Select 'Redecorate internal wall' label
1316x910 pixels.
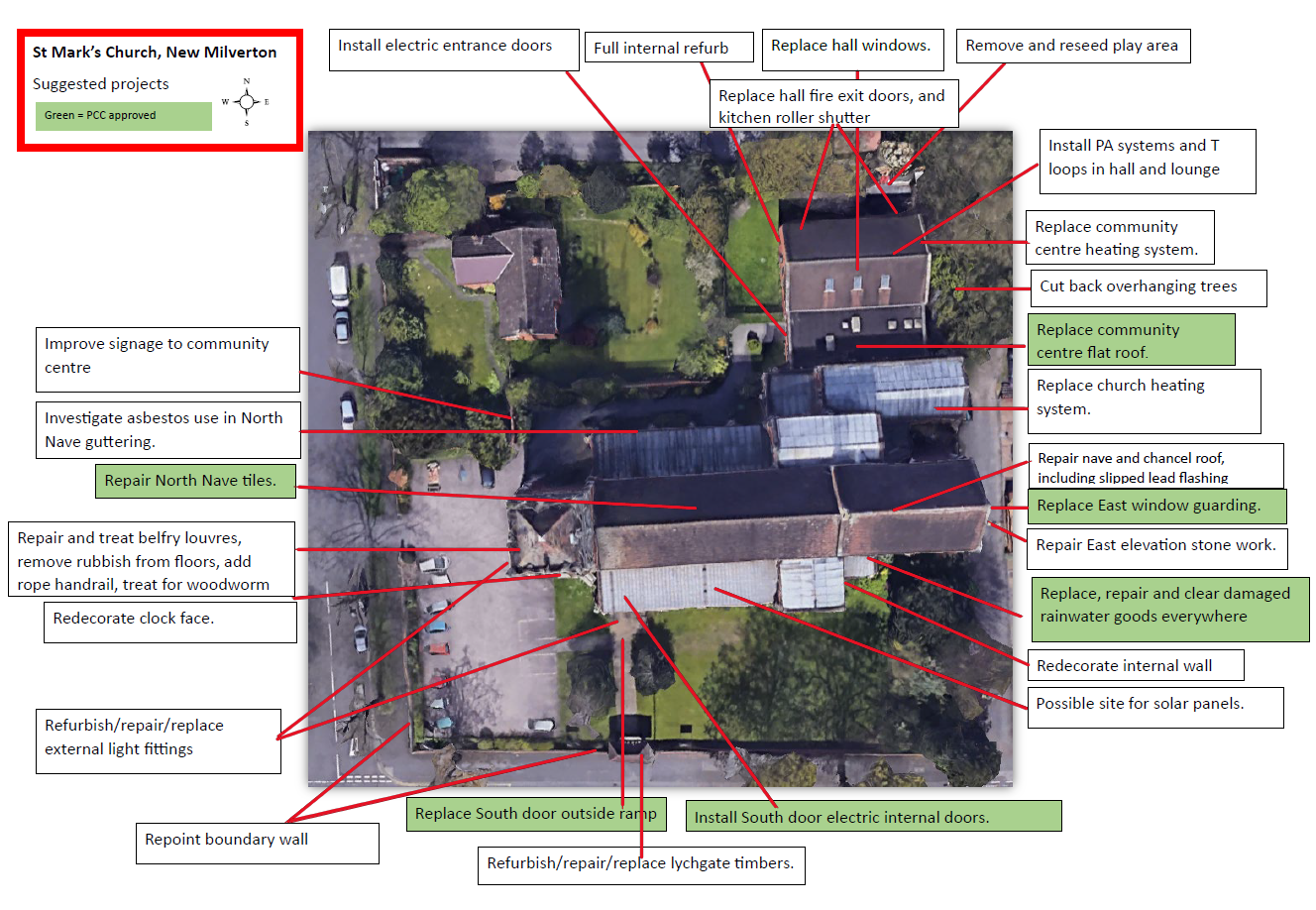(1136, 665)
